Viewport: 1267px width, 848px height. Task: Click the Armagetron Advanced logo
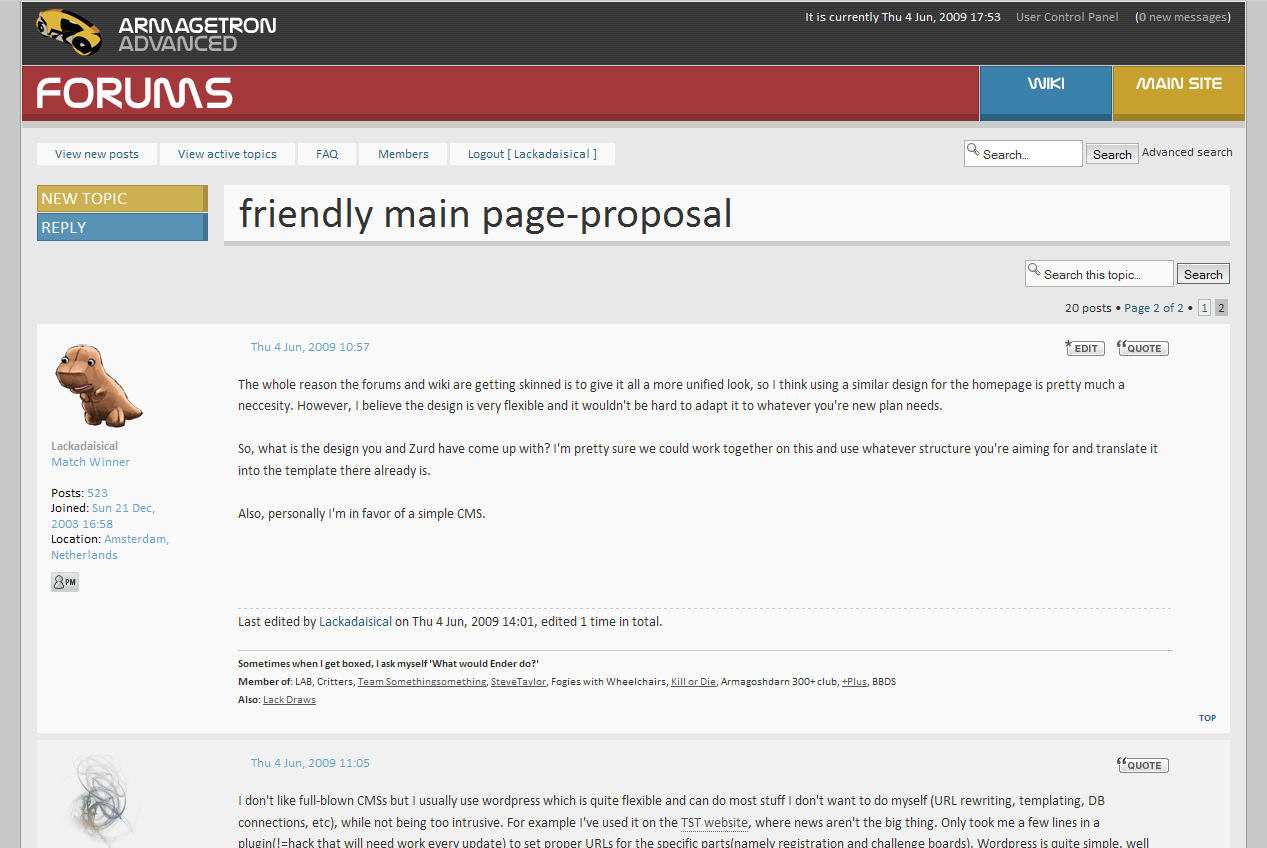point(155,33)
